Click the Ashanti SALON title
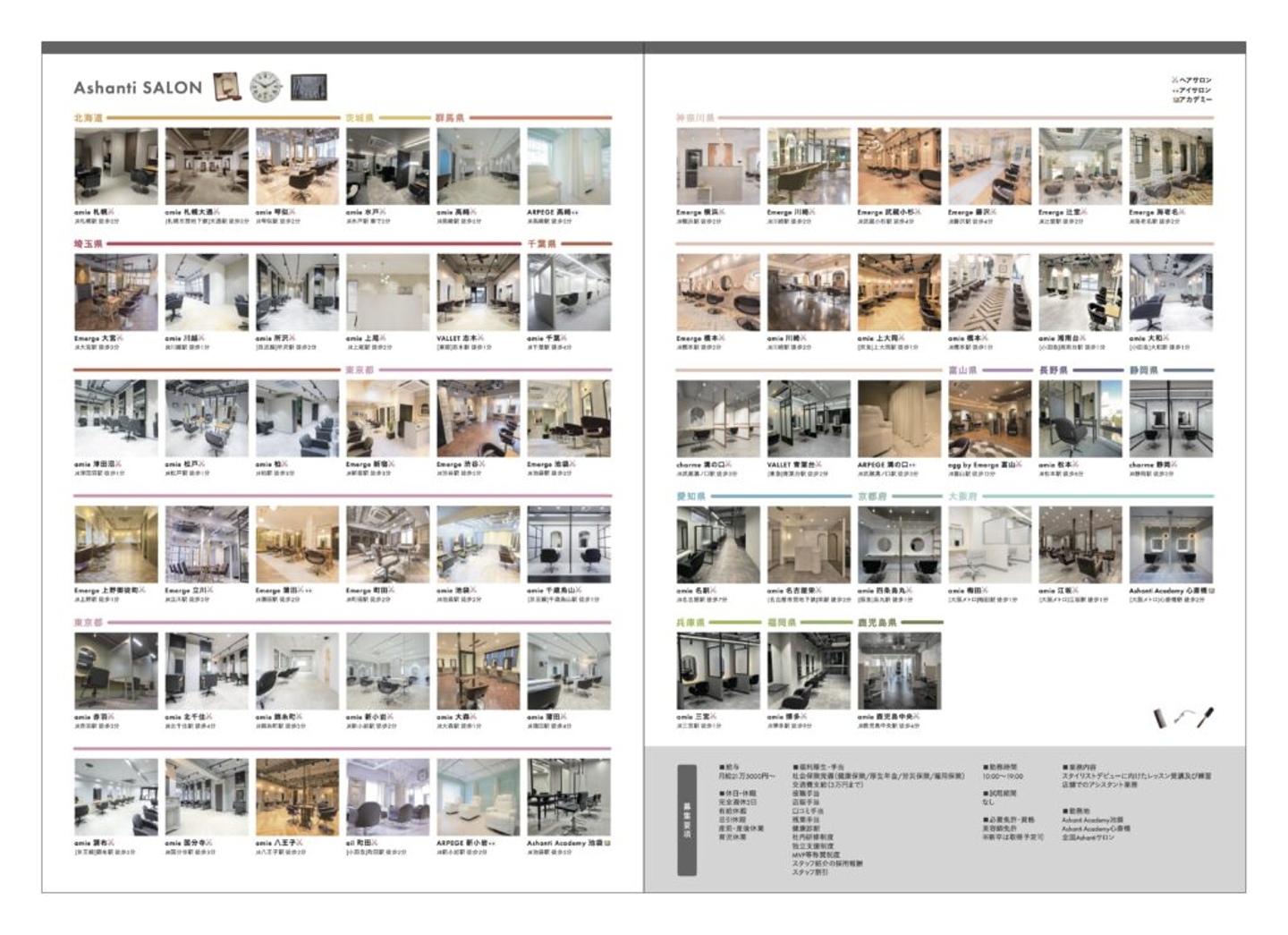Screen dimensions: 1288x935 click(x=138, y=88)
